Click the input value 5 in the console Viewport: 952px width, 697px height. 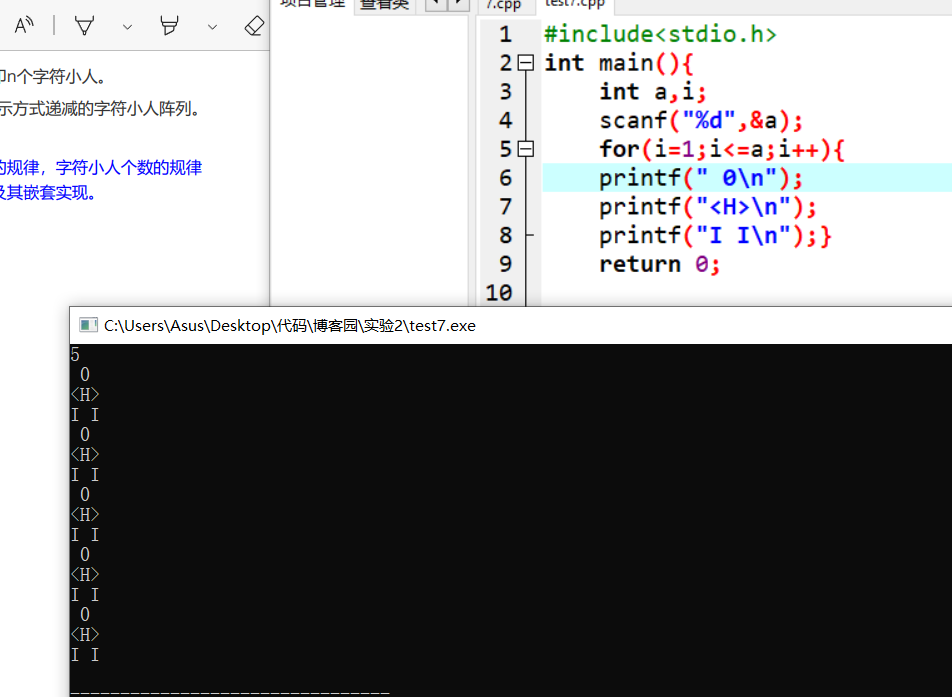(x=75, y=355)
